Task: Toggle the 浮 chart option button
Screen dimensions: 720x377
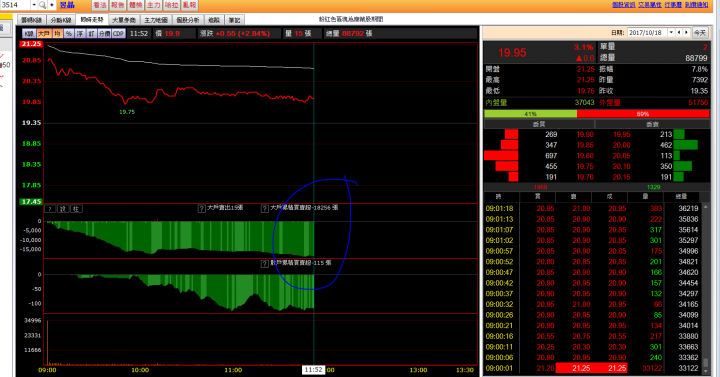Action: coord(80,34)
